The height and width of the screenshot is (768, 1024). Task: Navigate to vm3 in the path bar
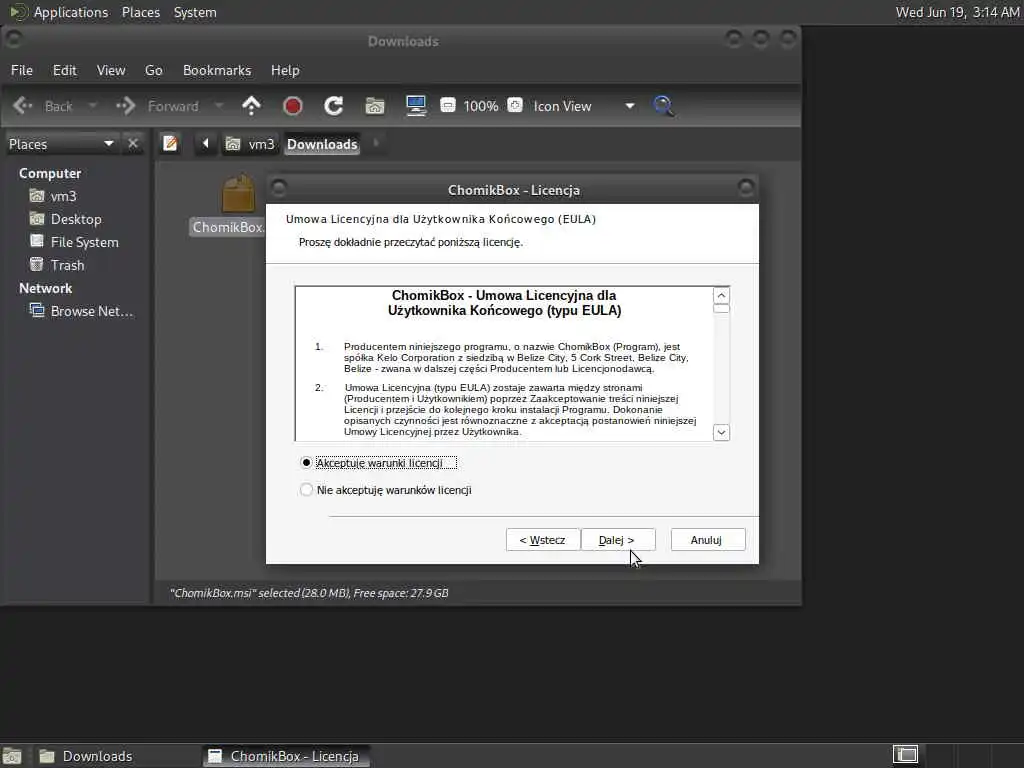tap(250, 144)
